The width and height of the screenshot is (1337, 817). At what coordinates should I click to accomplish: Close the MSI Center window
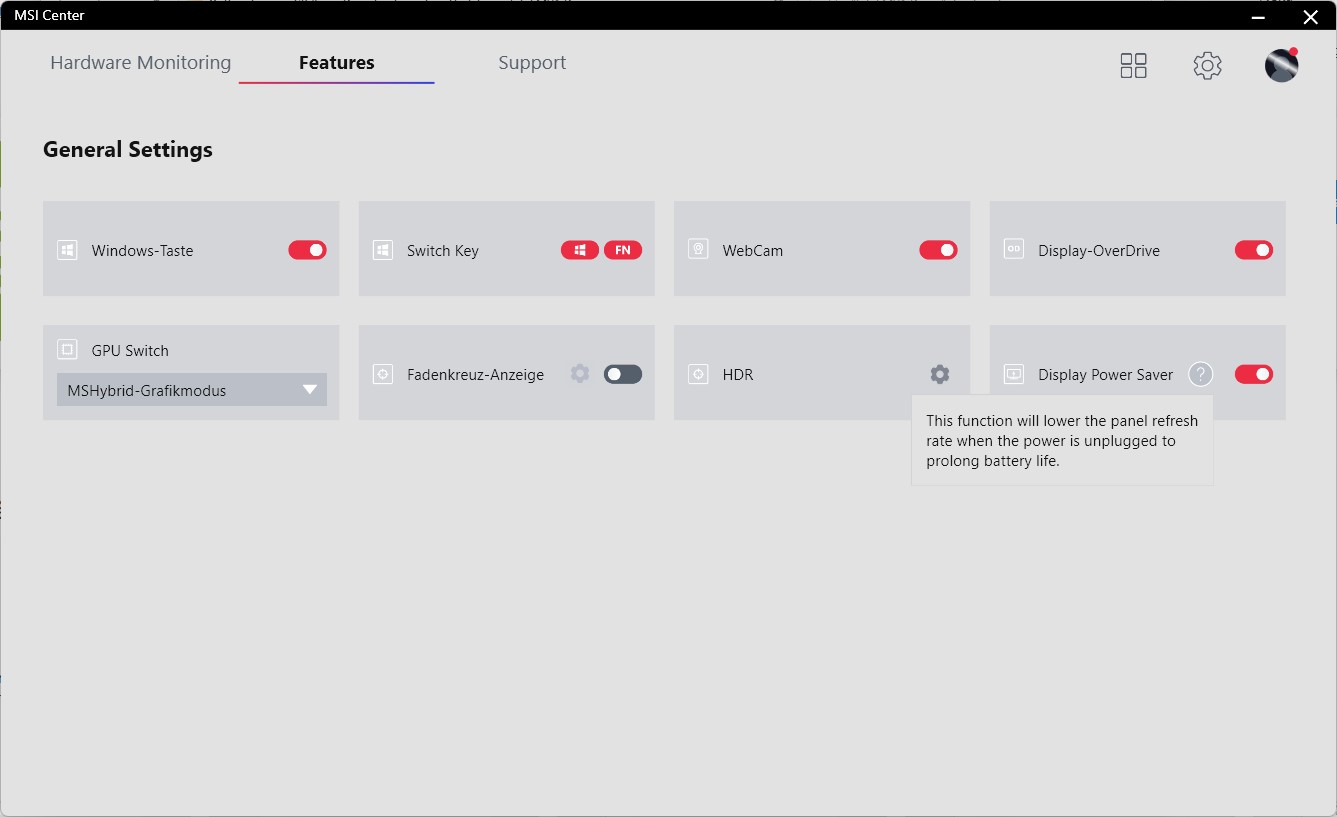coord(1310,16)
